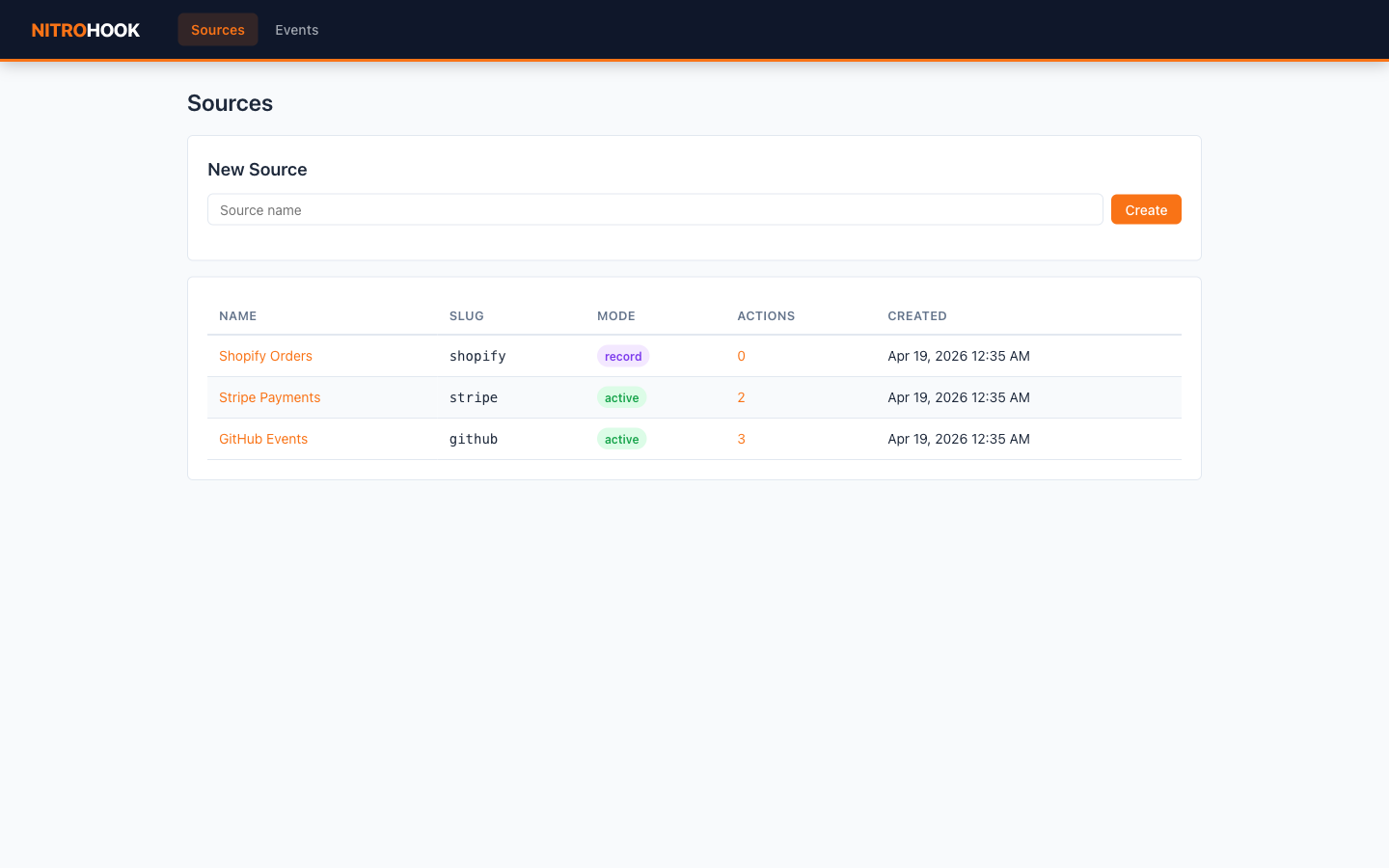Open GitHub Events actions count 3
1389x868 pixels.
coord(741,439)
